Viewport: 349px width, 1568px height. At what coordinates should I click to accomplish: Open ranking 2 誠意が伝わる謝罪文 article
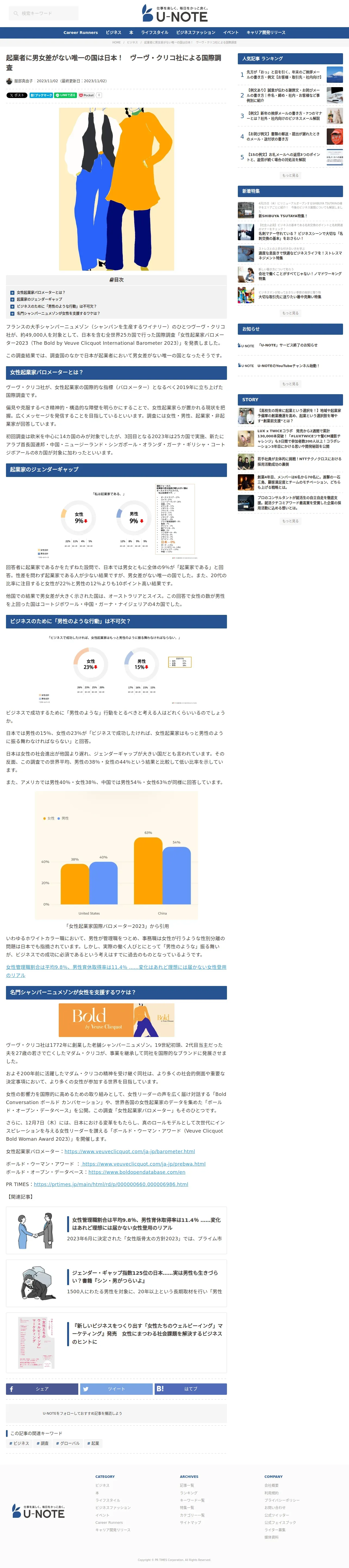284,96
